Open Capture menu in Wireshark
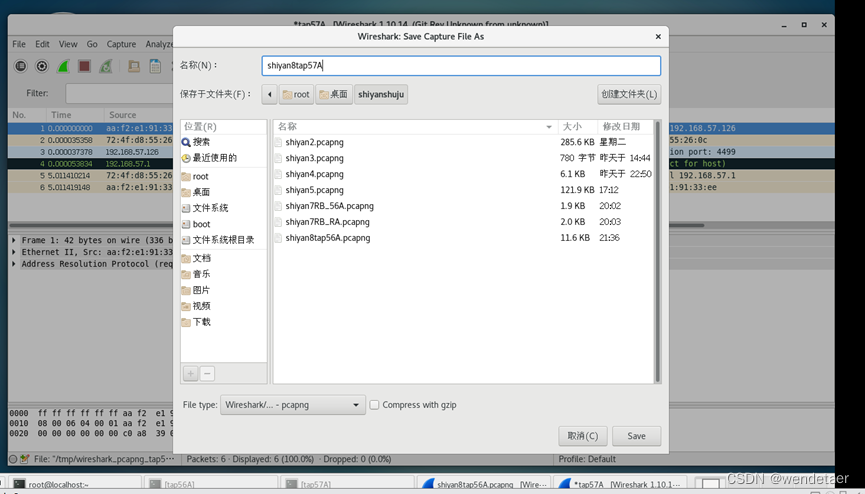 [x=121, y=44]
